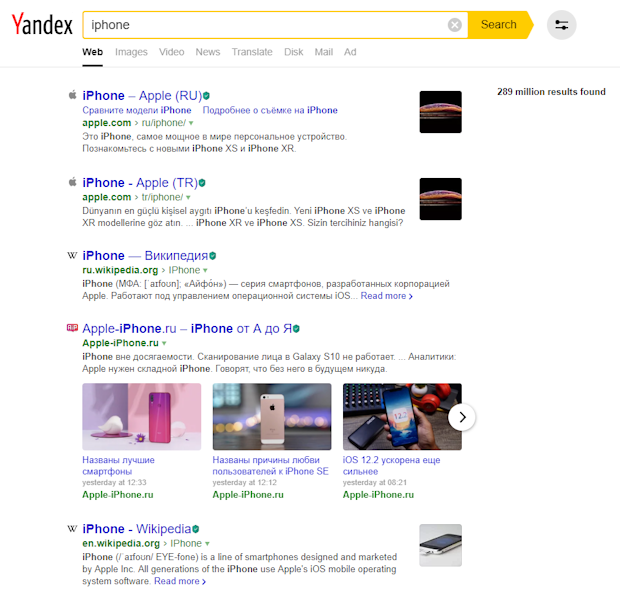This screenshot has width=620, height=600.
Task: Open the search settings slider icon
Action: [x=561, y=25]
